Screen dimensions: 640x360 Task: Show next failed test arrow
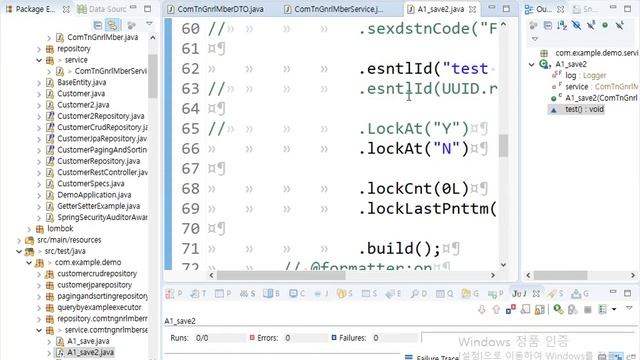pos(482,309)
